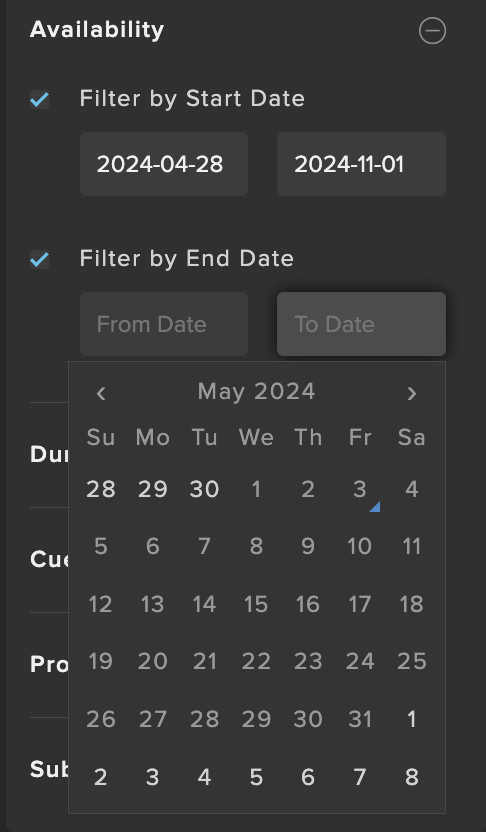486x832 pixels.
Task: Advance calendar to next month
Action: click(x=412, y=393)
